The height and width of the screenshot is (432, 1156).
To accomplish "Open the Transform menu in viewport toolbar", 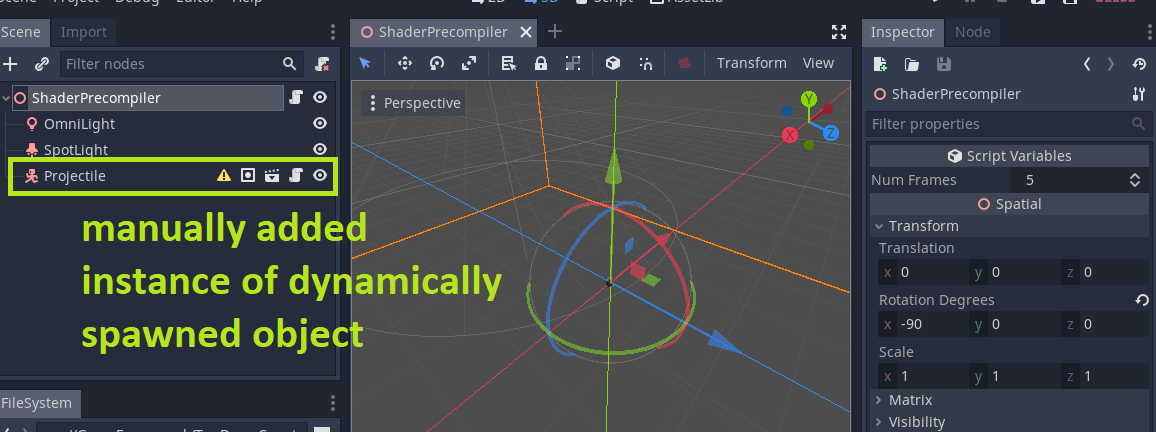I will coord(751,63).
